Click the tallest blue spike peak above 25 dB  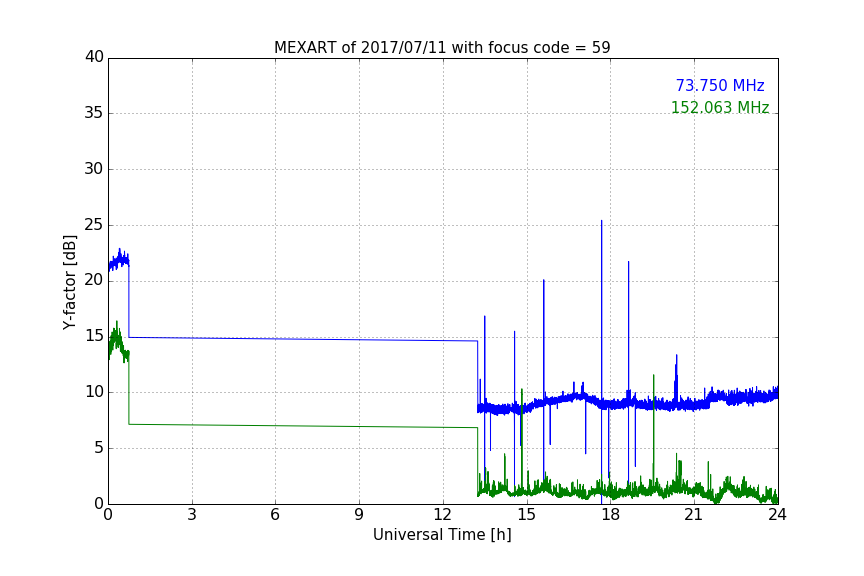tap(601, 222)
